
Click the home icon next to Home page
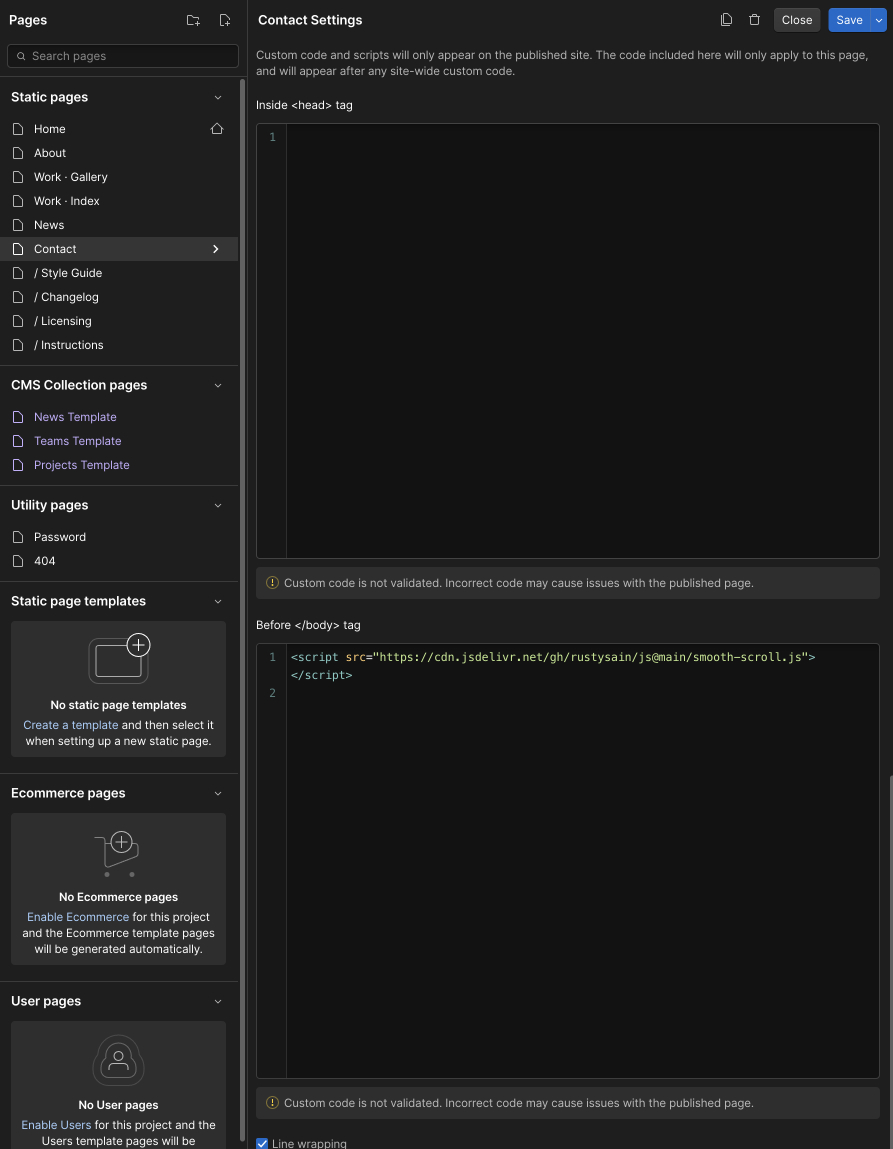(217, 129)
